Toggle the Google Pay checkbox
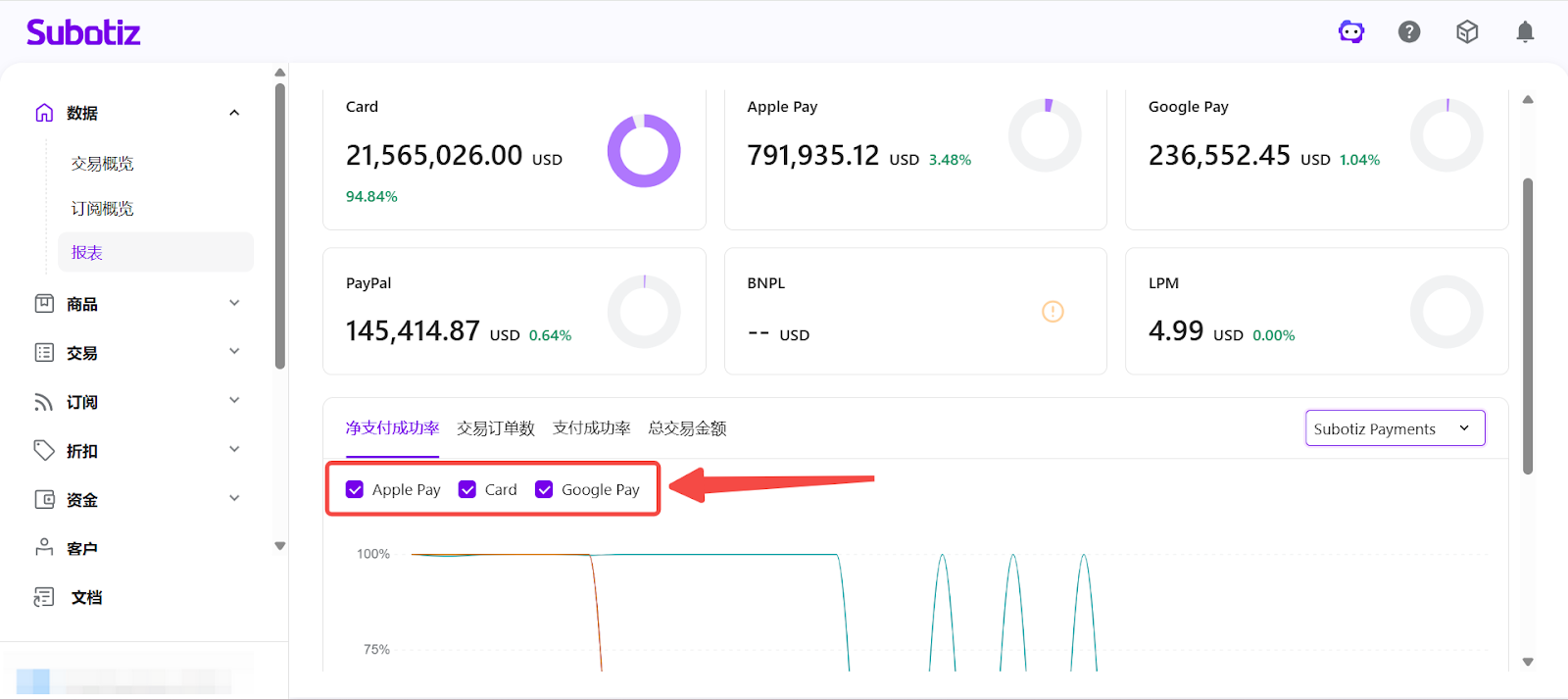This screenshot has width=1568, height=700. coord(544,489)
